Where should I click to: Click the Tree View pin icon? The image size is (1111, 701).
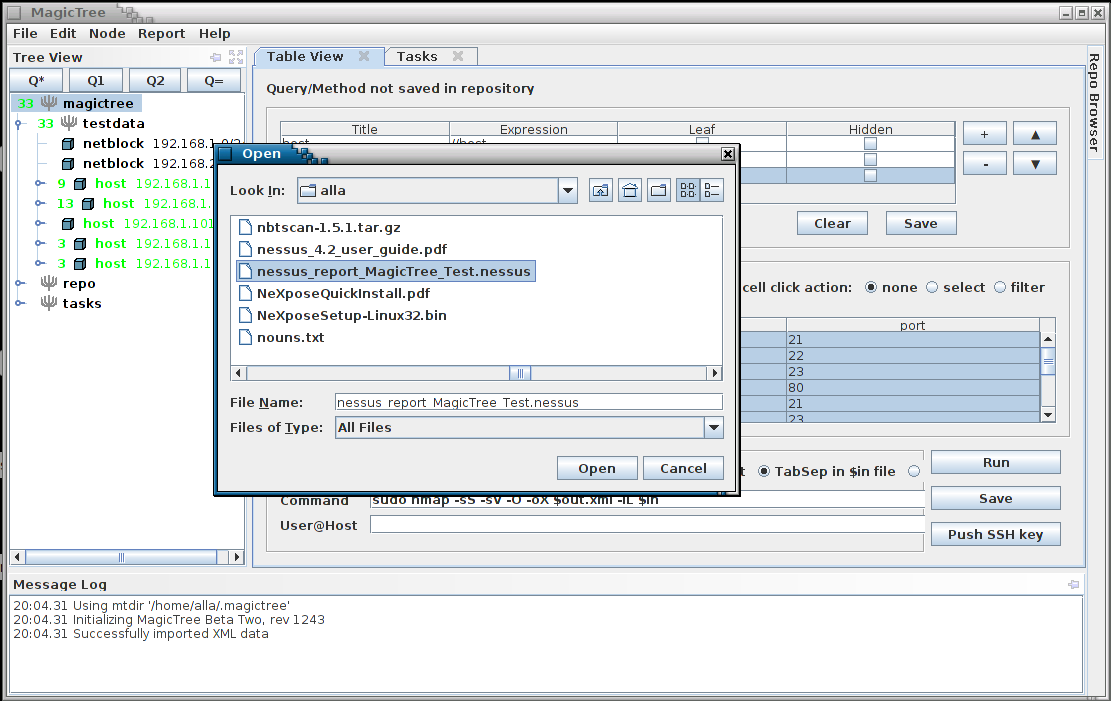pyautogui.click(x=216, y=57)
